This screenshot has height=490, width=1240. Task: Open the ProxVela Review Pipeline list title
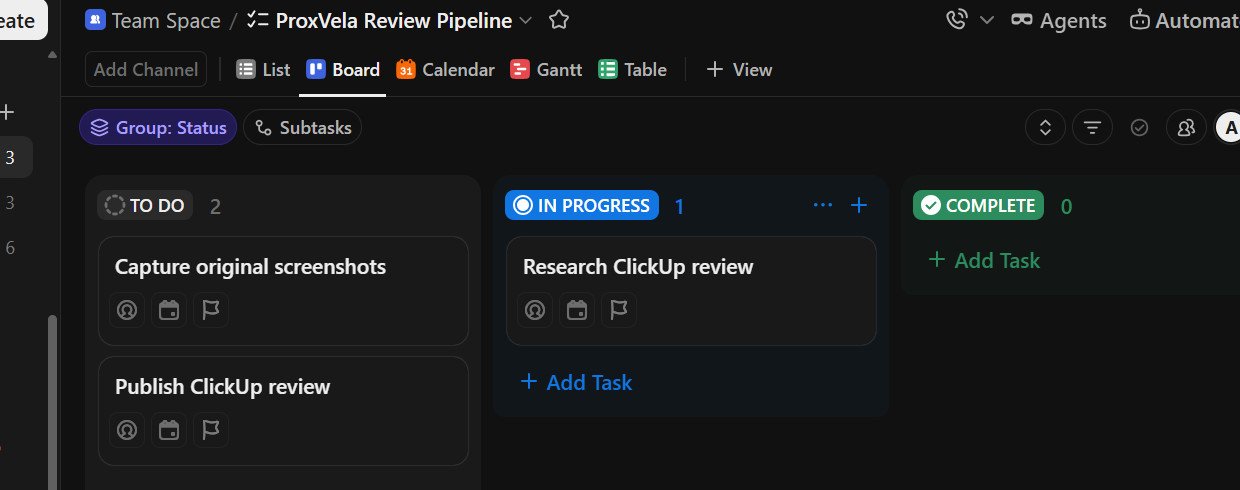pos(393,20)
